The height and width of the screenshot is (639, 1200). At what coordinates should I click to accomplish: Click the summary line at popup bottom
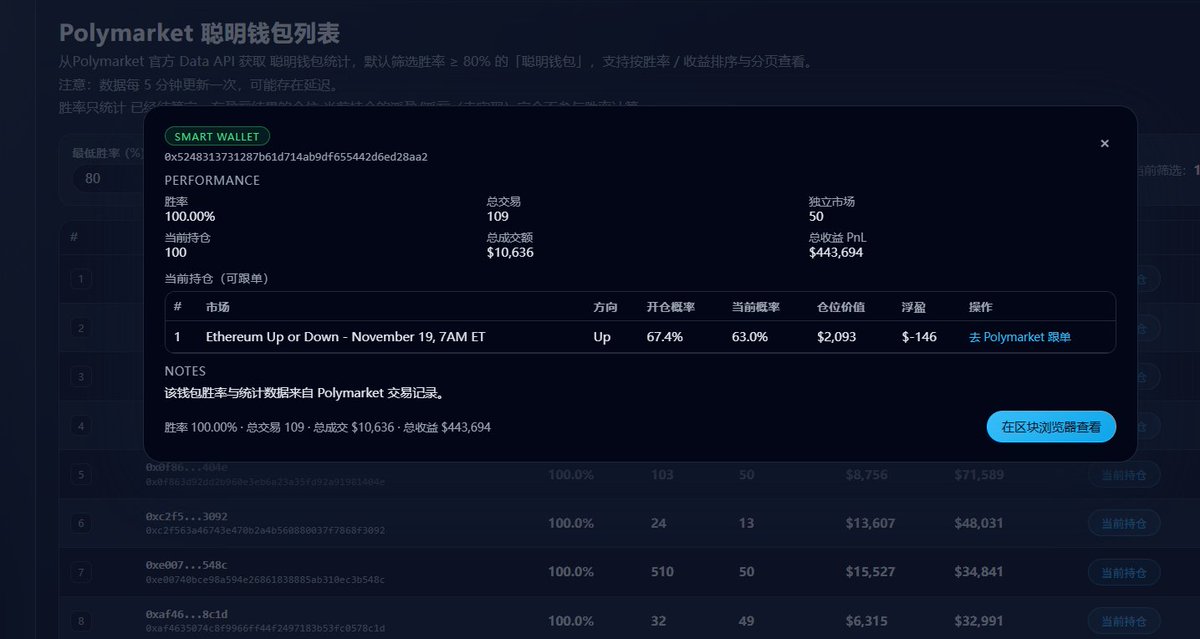click(328, 427)
